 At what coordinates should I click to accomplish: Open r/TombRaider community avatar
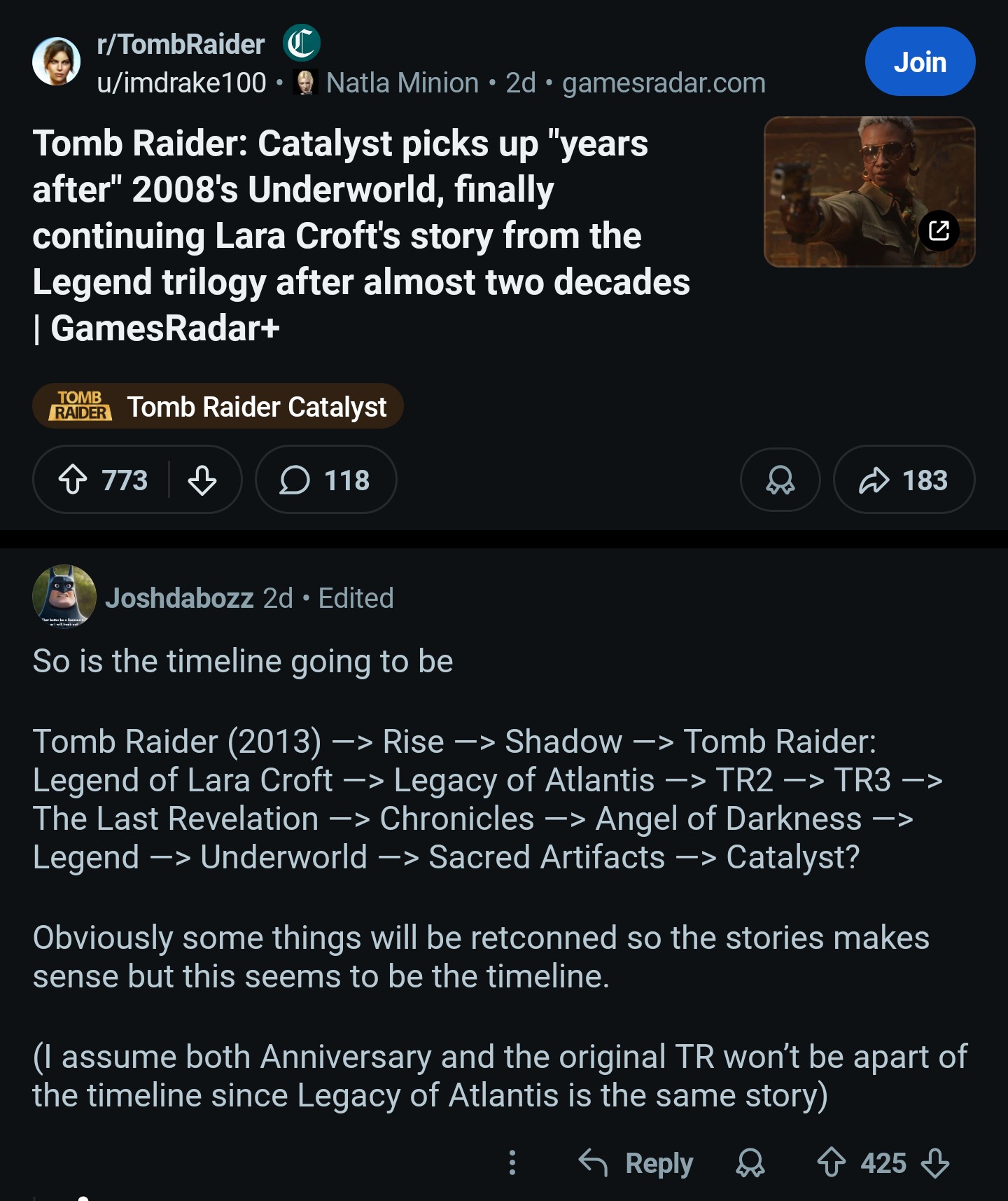pos(56,62)
